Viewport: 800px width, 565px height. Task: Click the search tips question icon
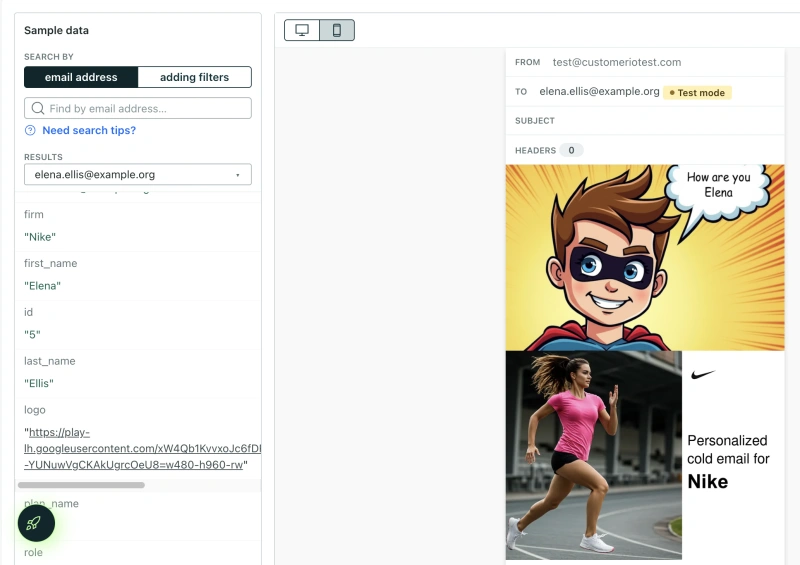tap(30, 130)
